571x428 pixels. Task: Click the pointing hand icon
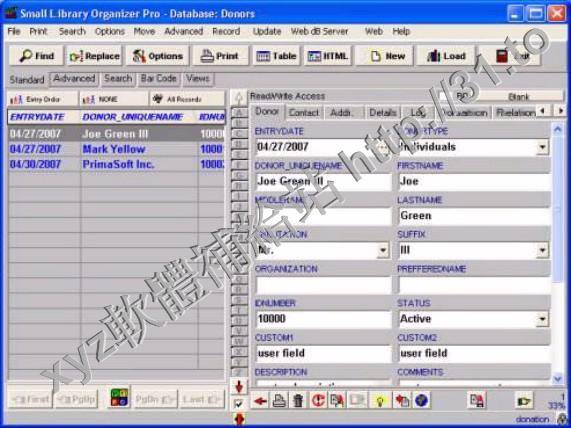pyautogui.click(x=524, y=401)
